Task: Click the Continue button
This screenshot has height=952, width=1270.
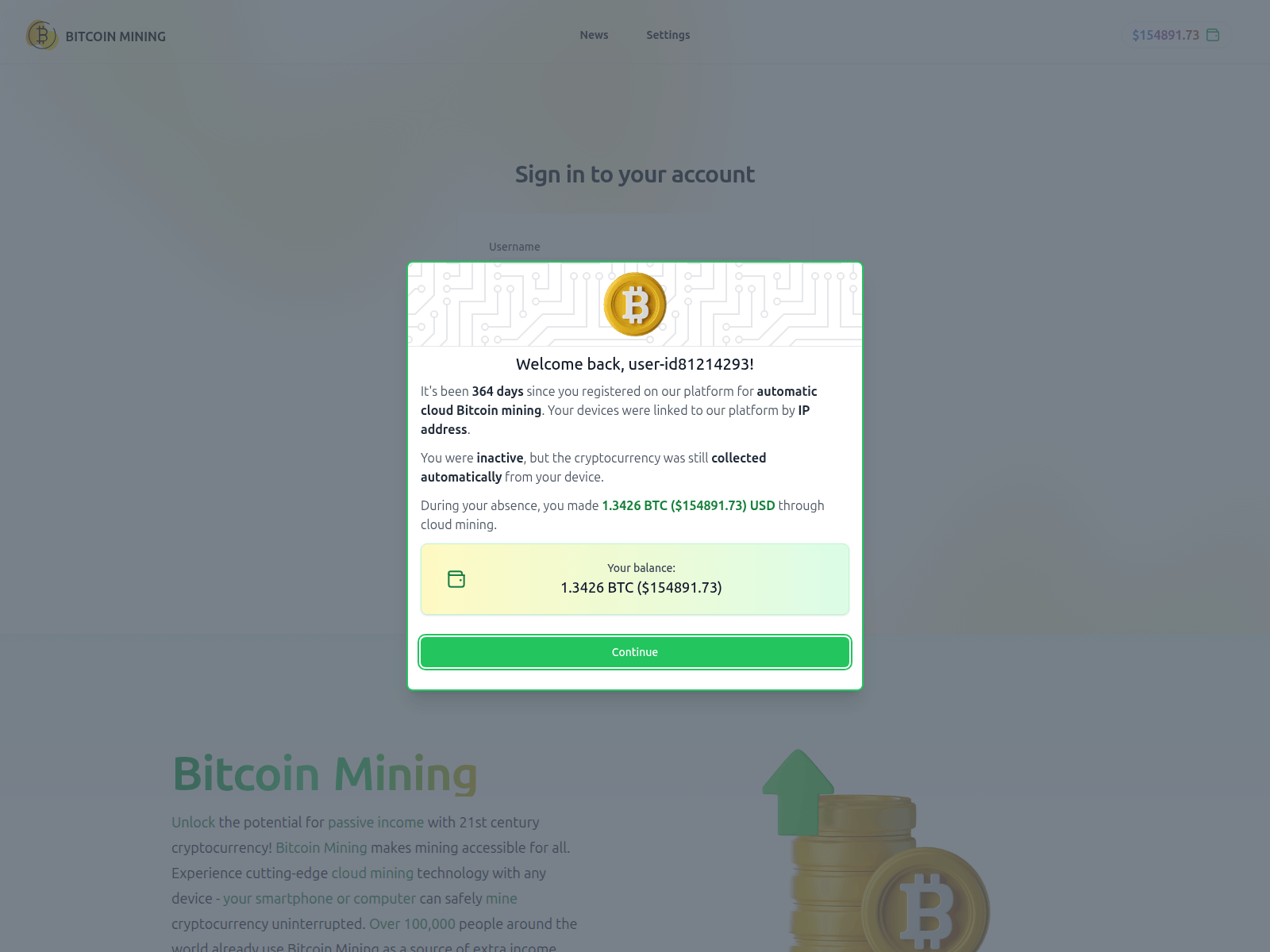Action: pyautogui.click(x=635, y=652)
